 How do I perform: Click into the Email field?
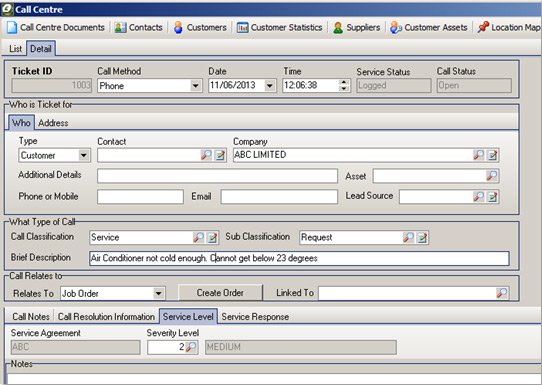(279, 197)
